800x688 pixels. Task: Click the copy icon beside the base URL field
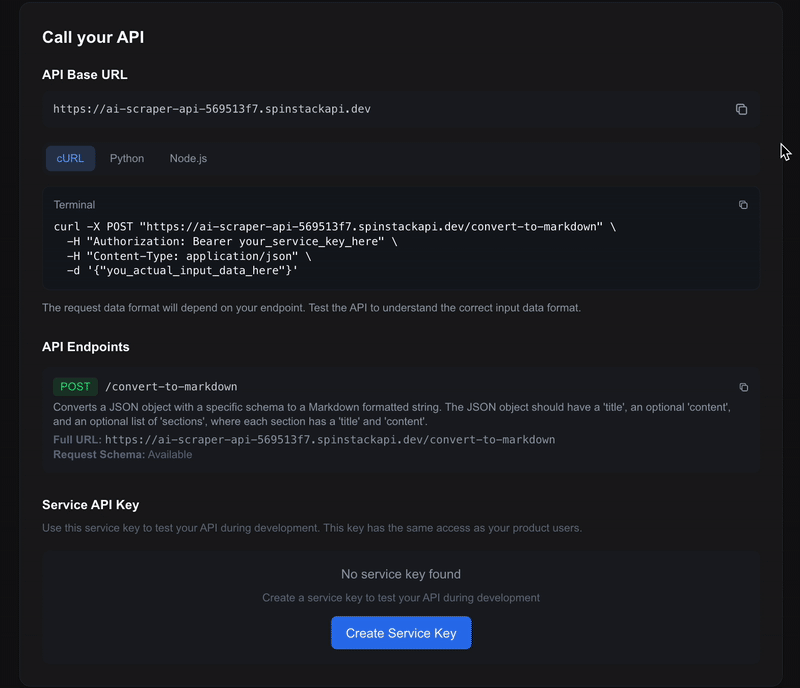(741, 110)
